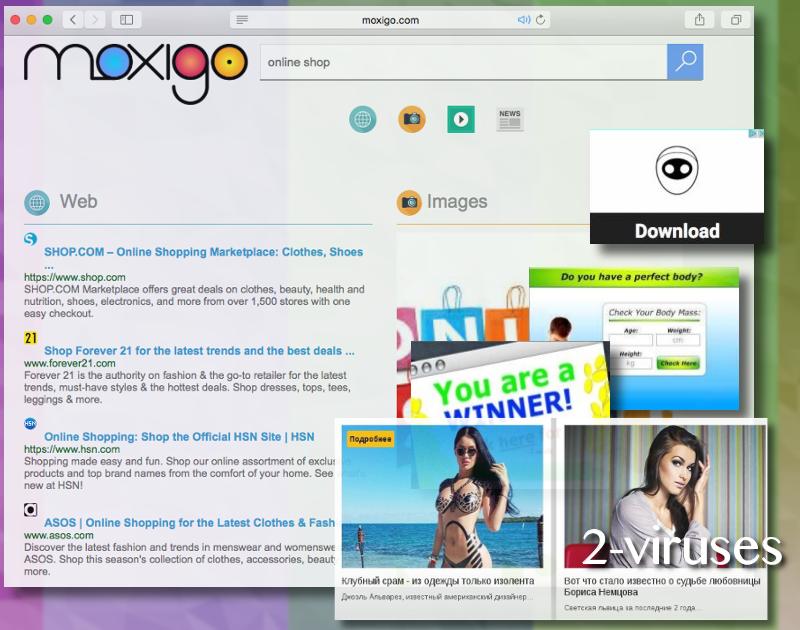This screenshot has width=800, height=630.
Task: Click the https://www.hsn.com URL
Action: coord(72,449)
